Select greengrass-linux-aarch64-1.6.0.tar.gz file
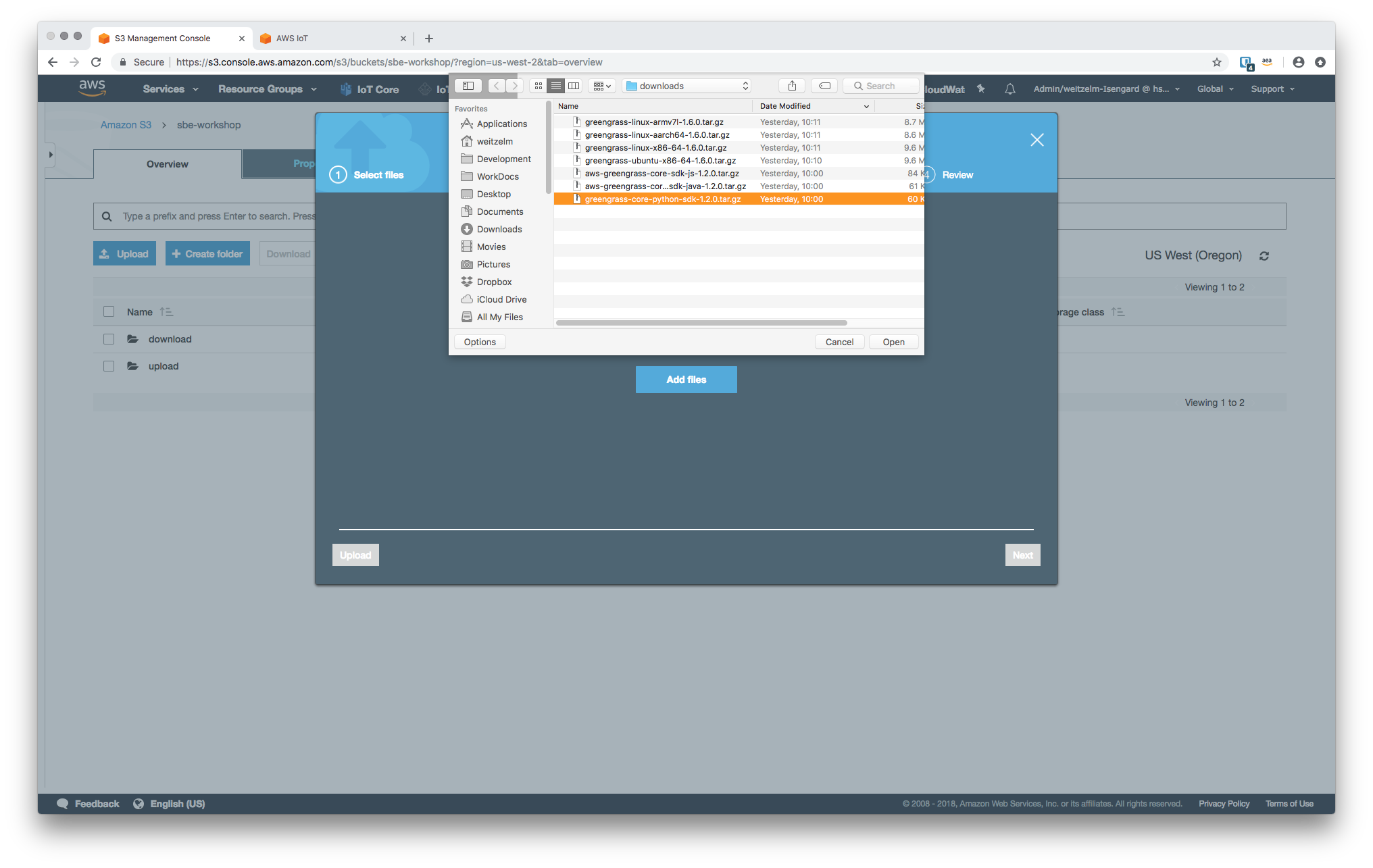Screen dimensions: 1373x868 739,135
